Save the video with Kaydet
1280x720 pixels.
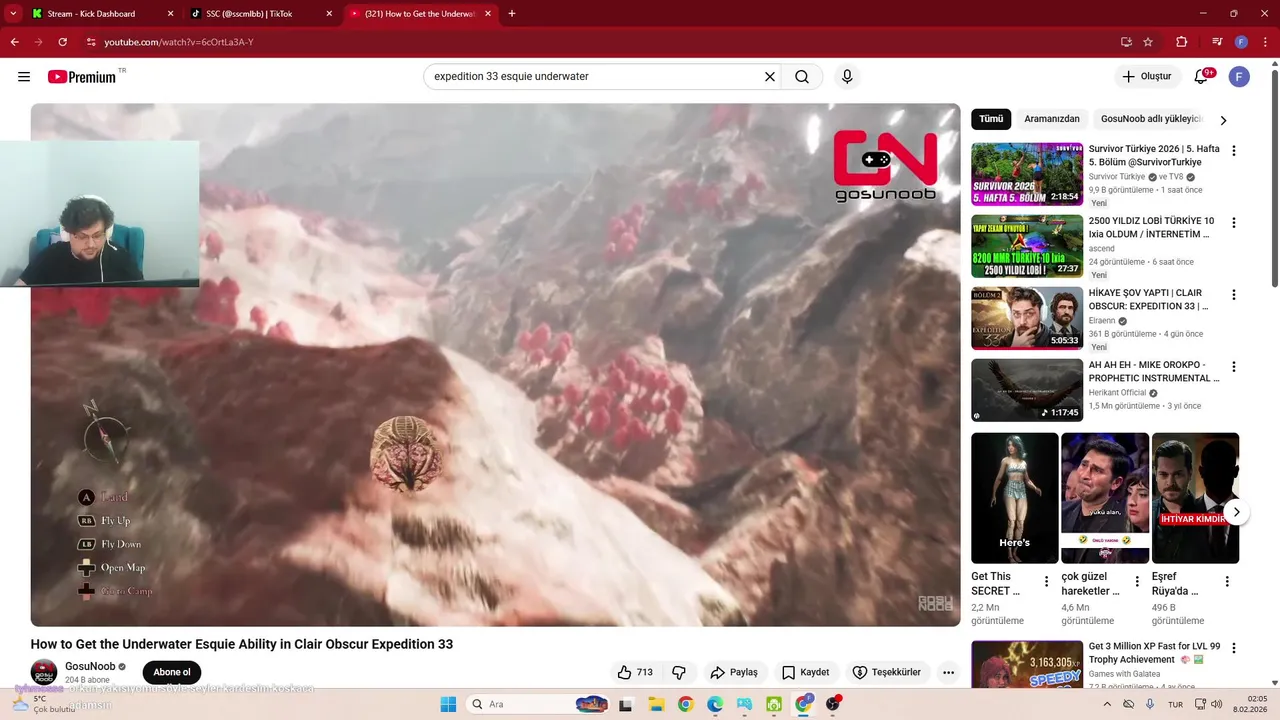coord(806,672)
